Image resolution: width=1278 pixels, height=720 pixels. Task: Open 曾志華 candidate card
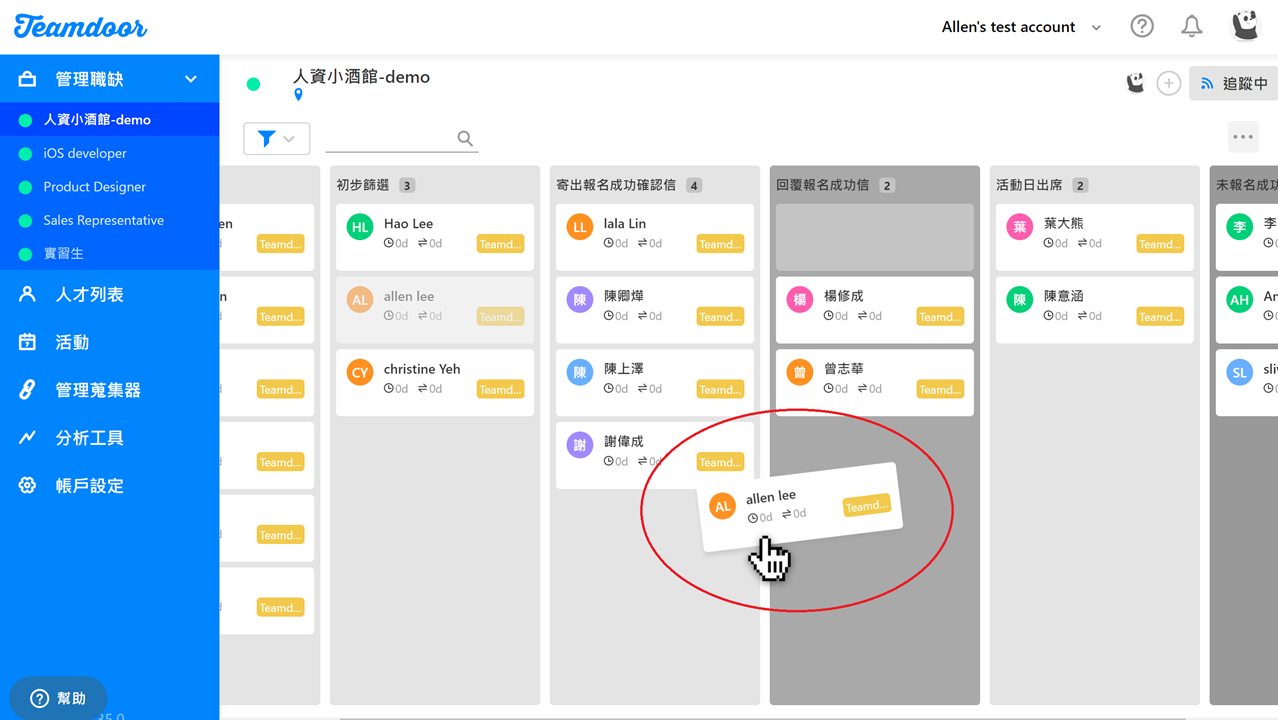(874, 382)
